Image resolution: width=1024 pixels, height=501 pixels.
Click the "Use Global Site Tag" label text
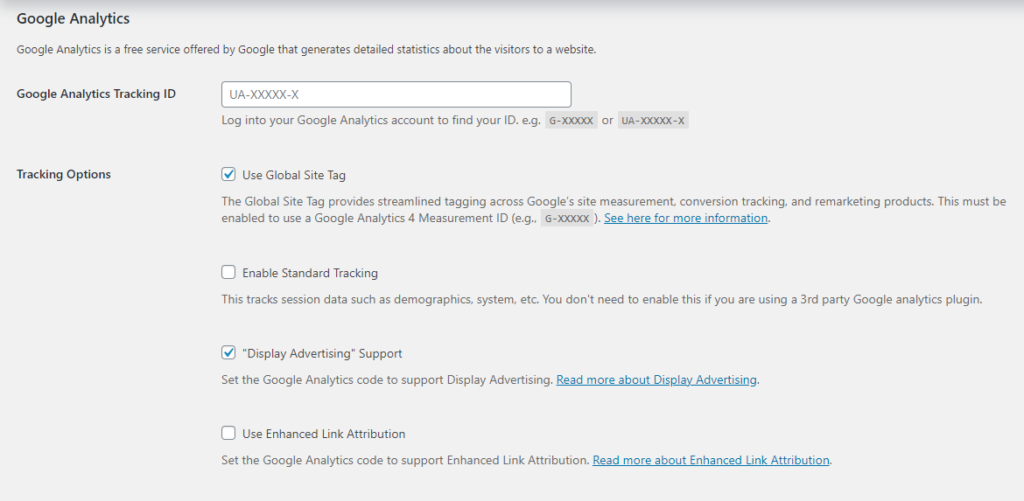pyautogui.click(x=294, y=175)
